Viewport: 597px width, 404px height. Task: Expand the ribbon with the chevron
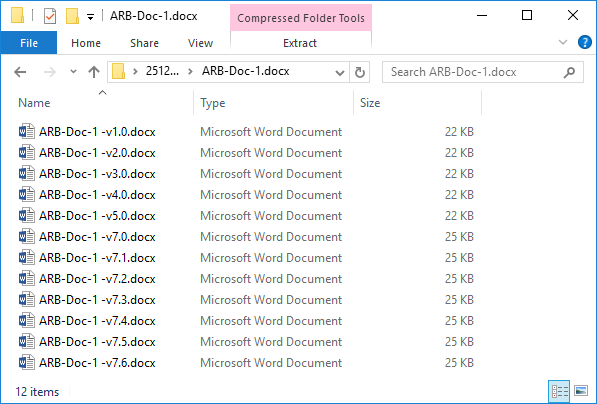563,42
